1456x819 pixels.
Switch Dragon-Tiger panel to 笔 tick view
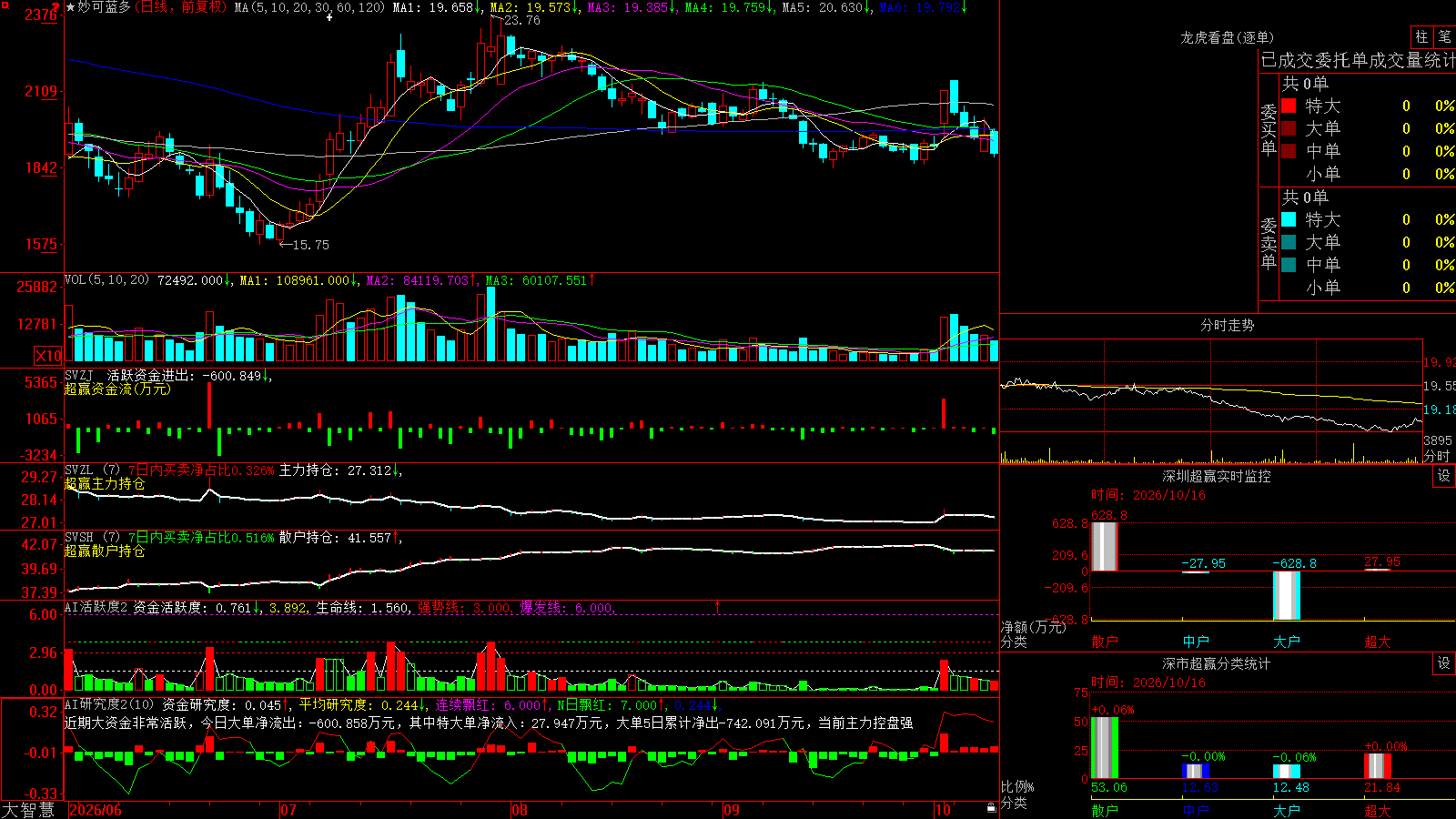click(x=1444, y=37)
